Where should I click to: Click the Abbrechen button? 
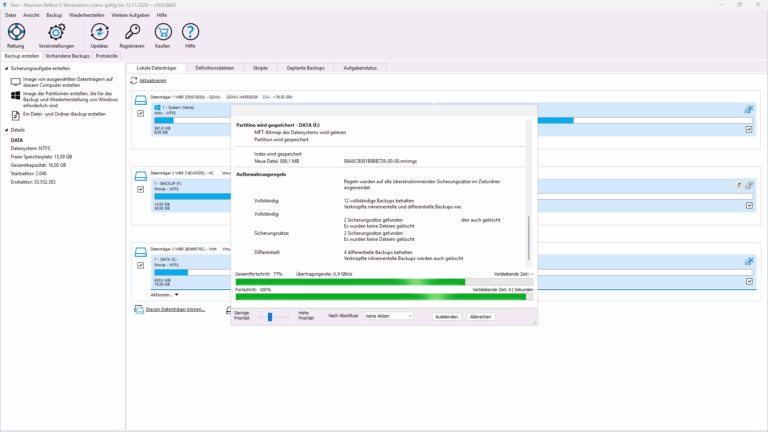[x=480, y=317]
